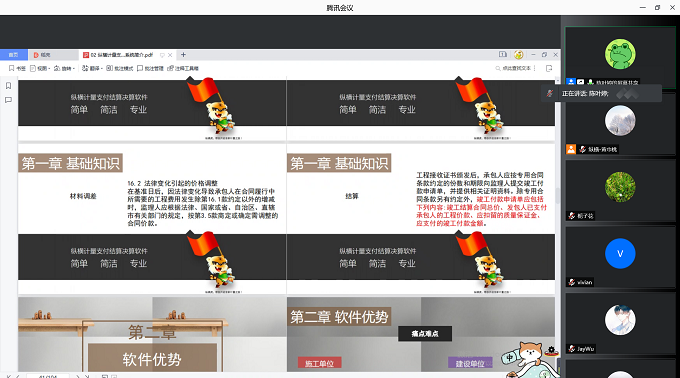Open the 注释工具箱 annotation toolbox
This screenshot has width=680, height=378.
pos(183,68)
